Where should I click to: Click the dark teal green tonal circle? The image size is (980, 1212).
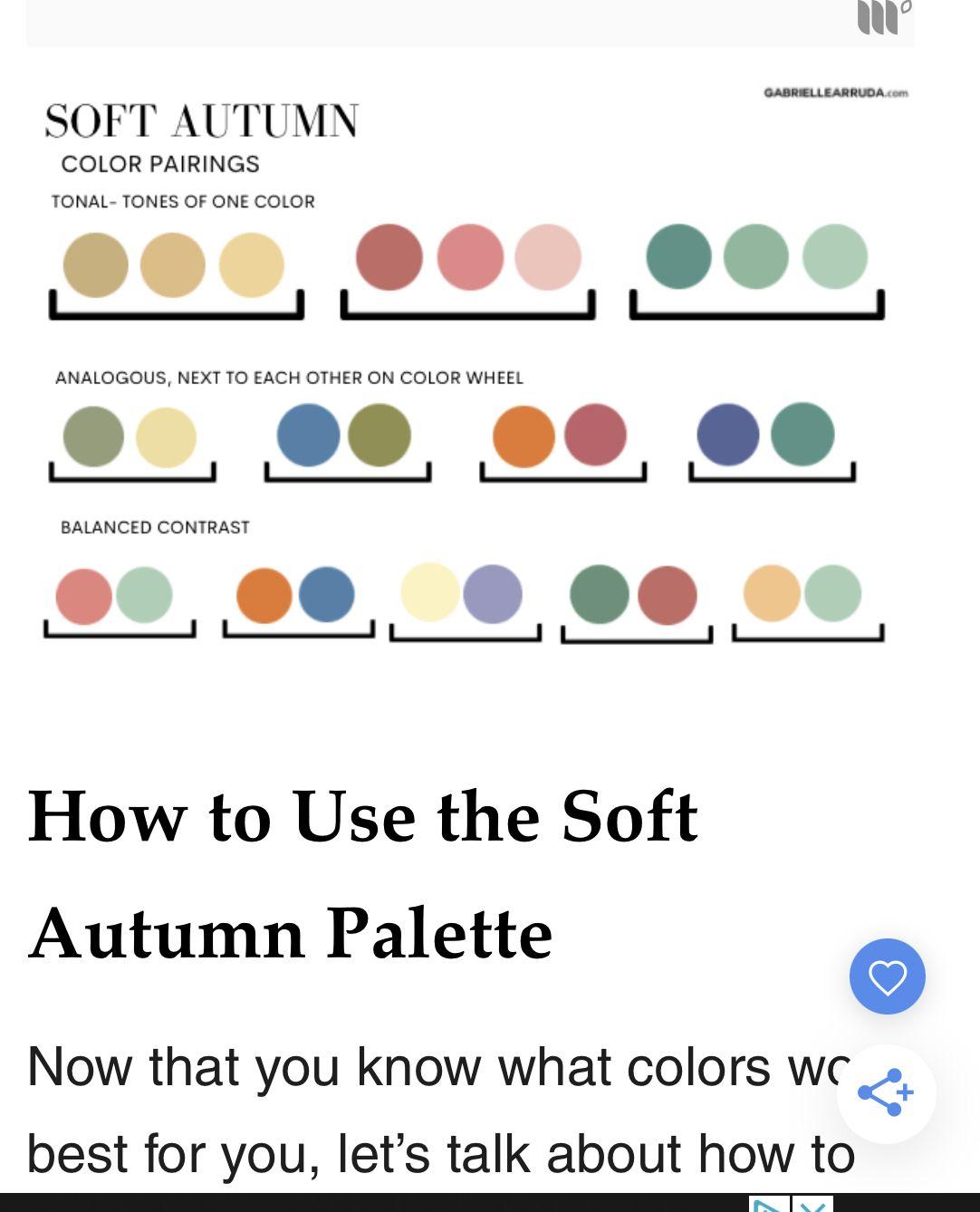(678, 256)
